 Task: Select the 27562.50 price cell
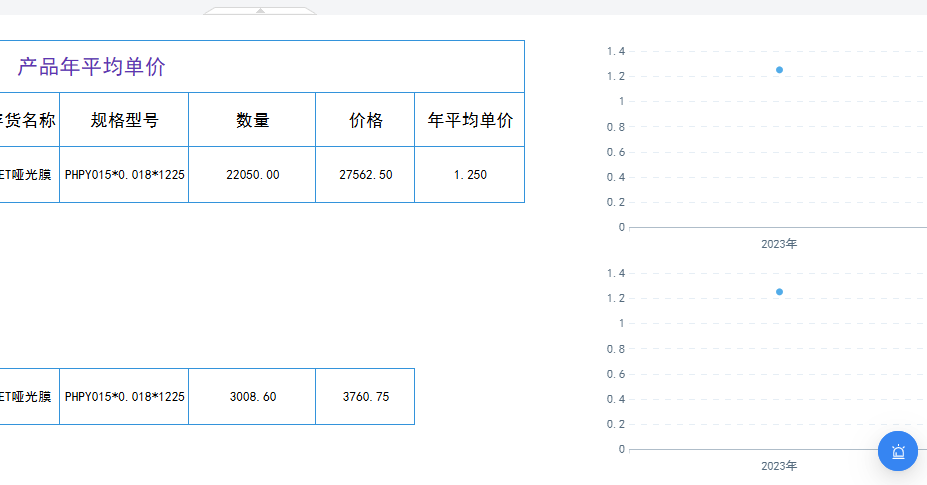tap(365, 174)
